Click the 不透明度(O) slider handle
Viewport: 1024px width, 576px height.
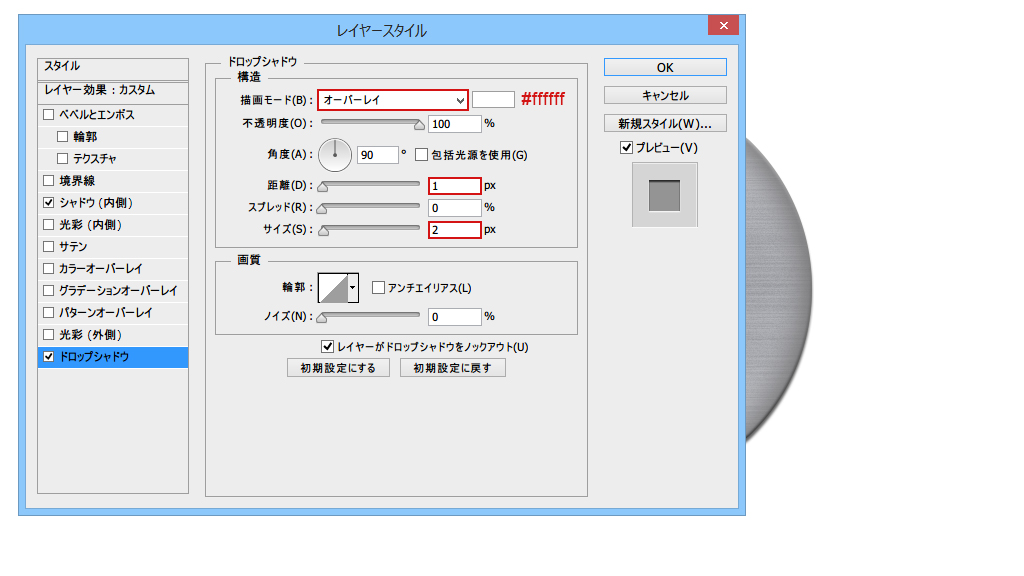click(x=419, y=124)
